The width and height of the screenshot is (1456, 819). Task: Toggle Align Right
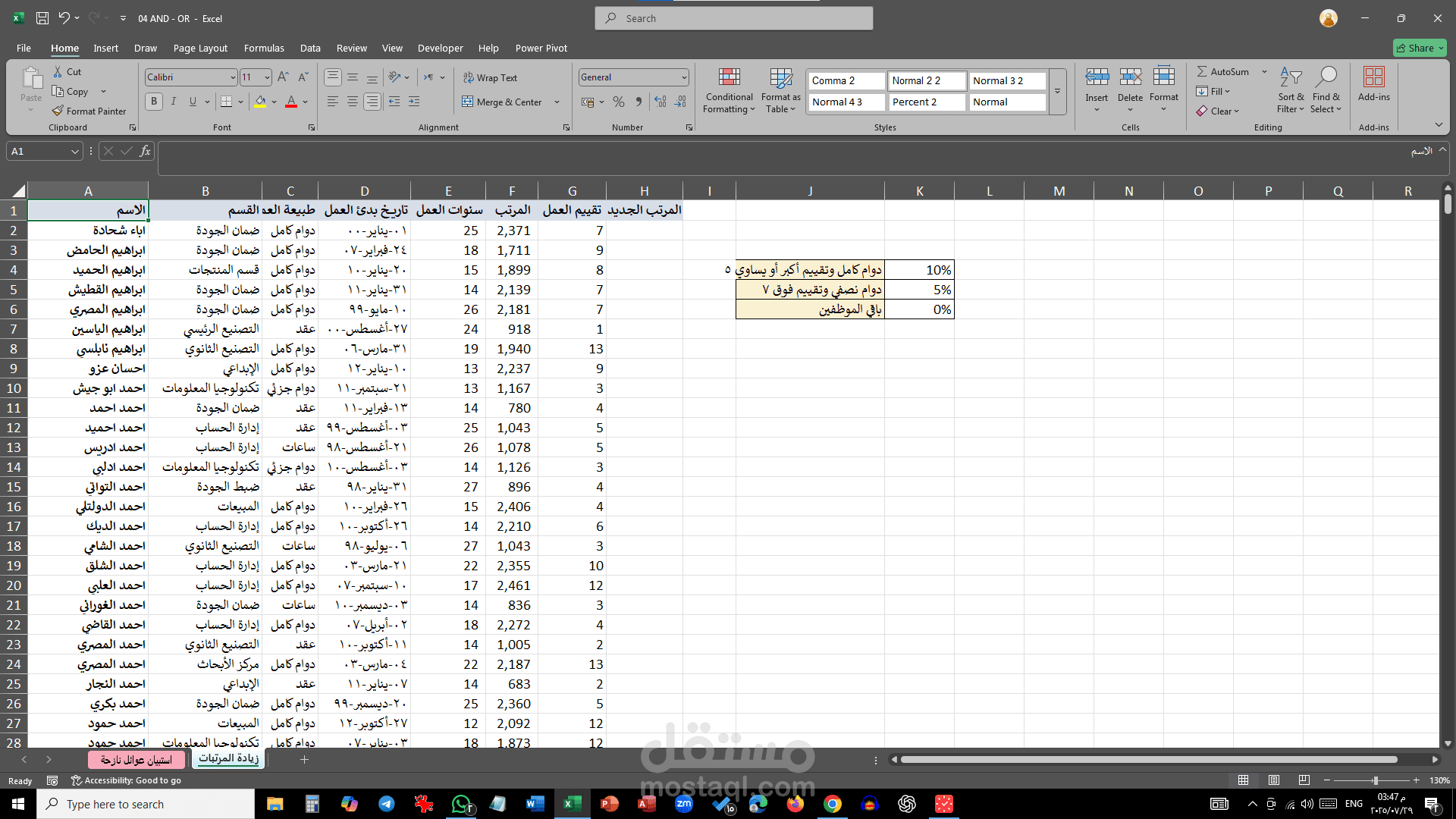372,101
